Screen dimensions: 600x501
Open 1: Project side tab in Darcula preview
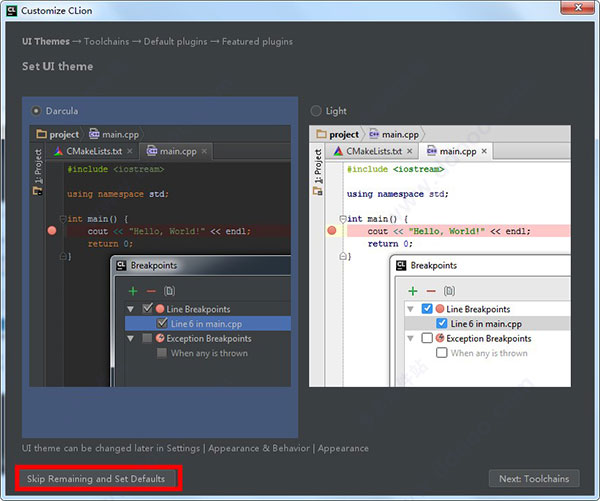point(38,166)
